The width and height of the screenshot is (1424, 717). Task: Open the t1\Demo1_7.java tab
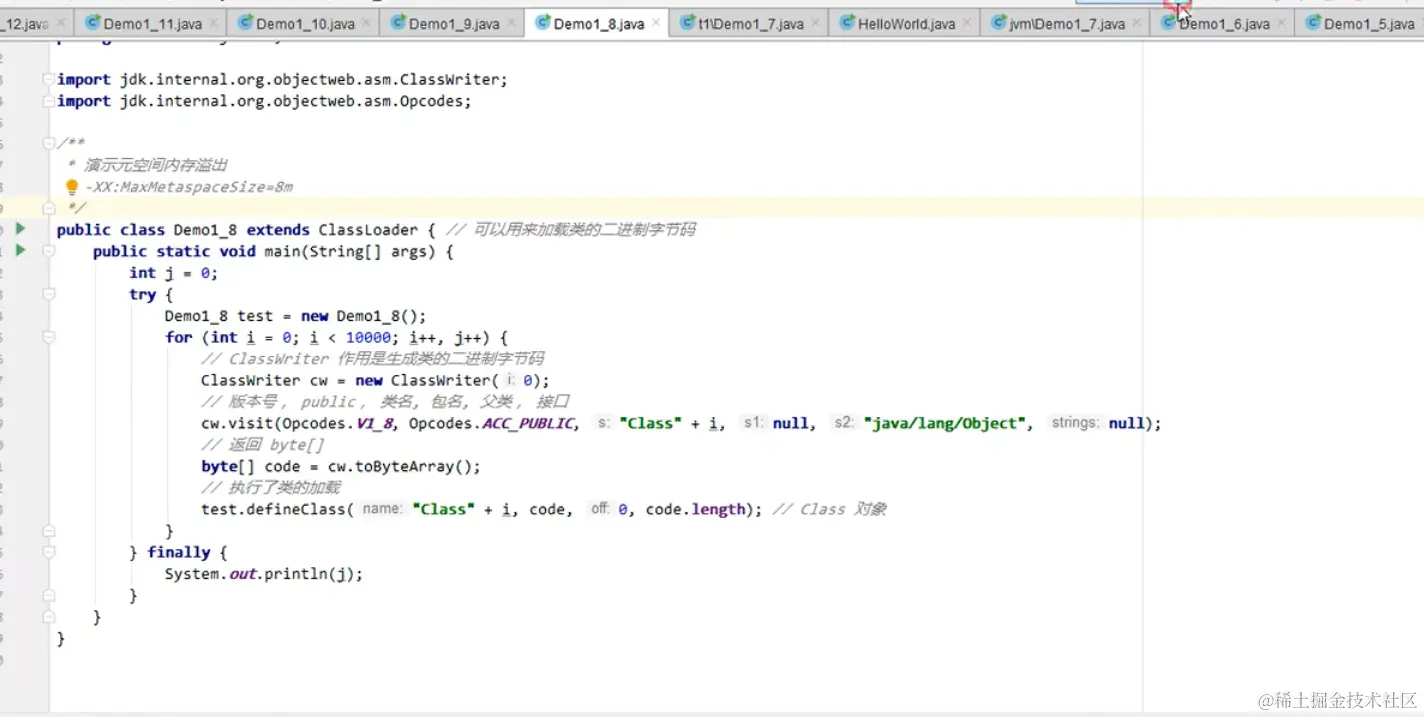coord(750,23)
